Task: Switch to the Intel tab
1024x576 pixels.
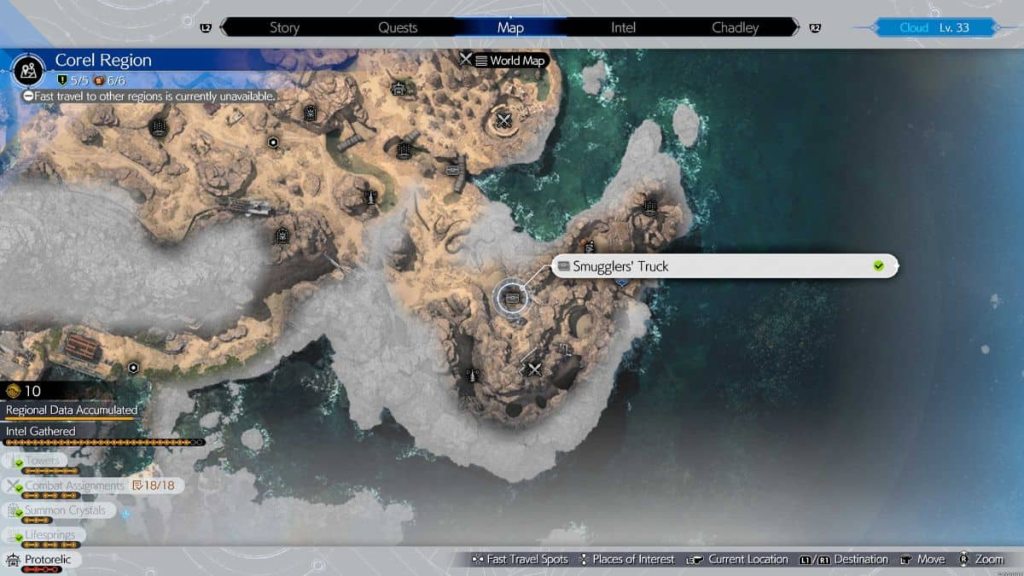Action: 622,27
